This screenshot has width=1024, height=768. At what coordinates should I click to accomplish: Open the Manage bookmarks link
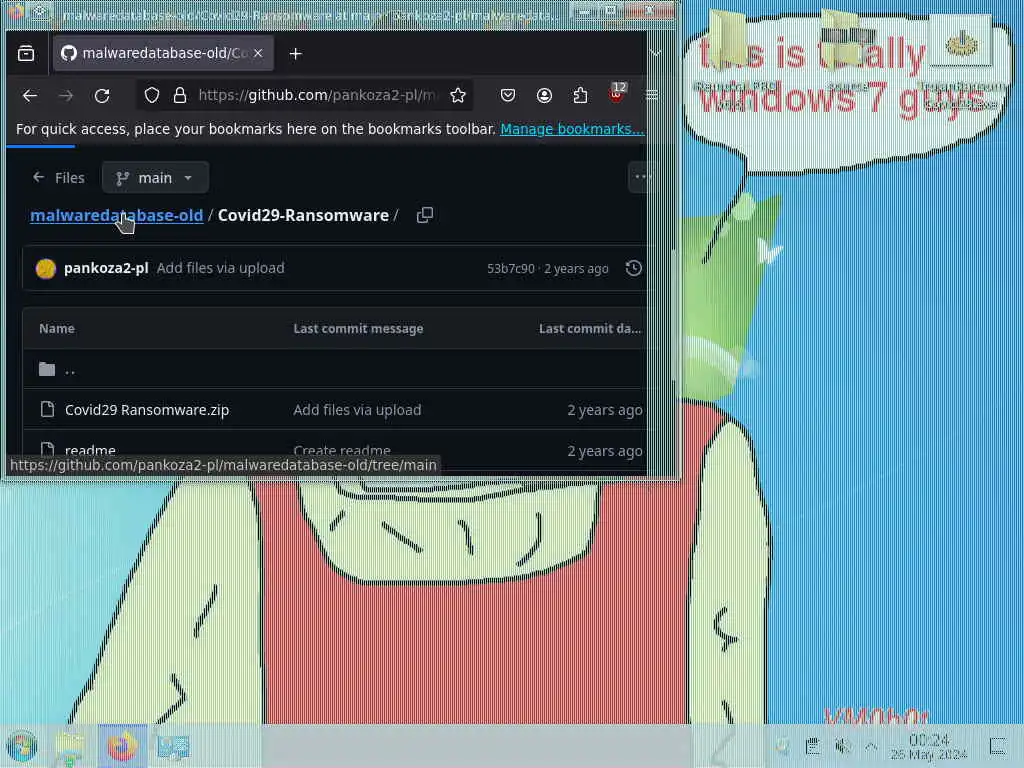pyautogui.click(x=572, y=129)
